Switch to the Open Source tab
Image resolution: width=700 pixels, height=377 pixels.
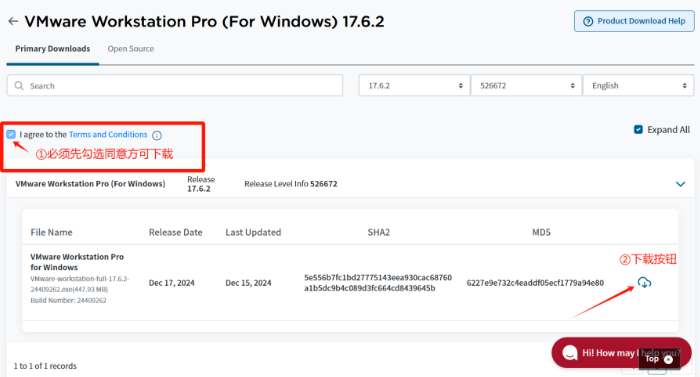[x=131, y=49]
